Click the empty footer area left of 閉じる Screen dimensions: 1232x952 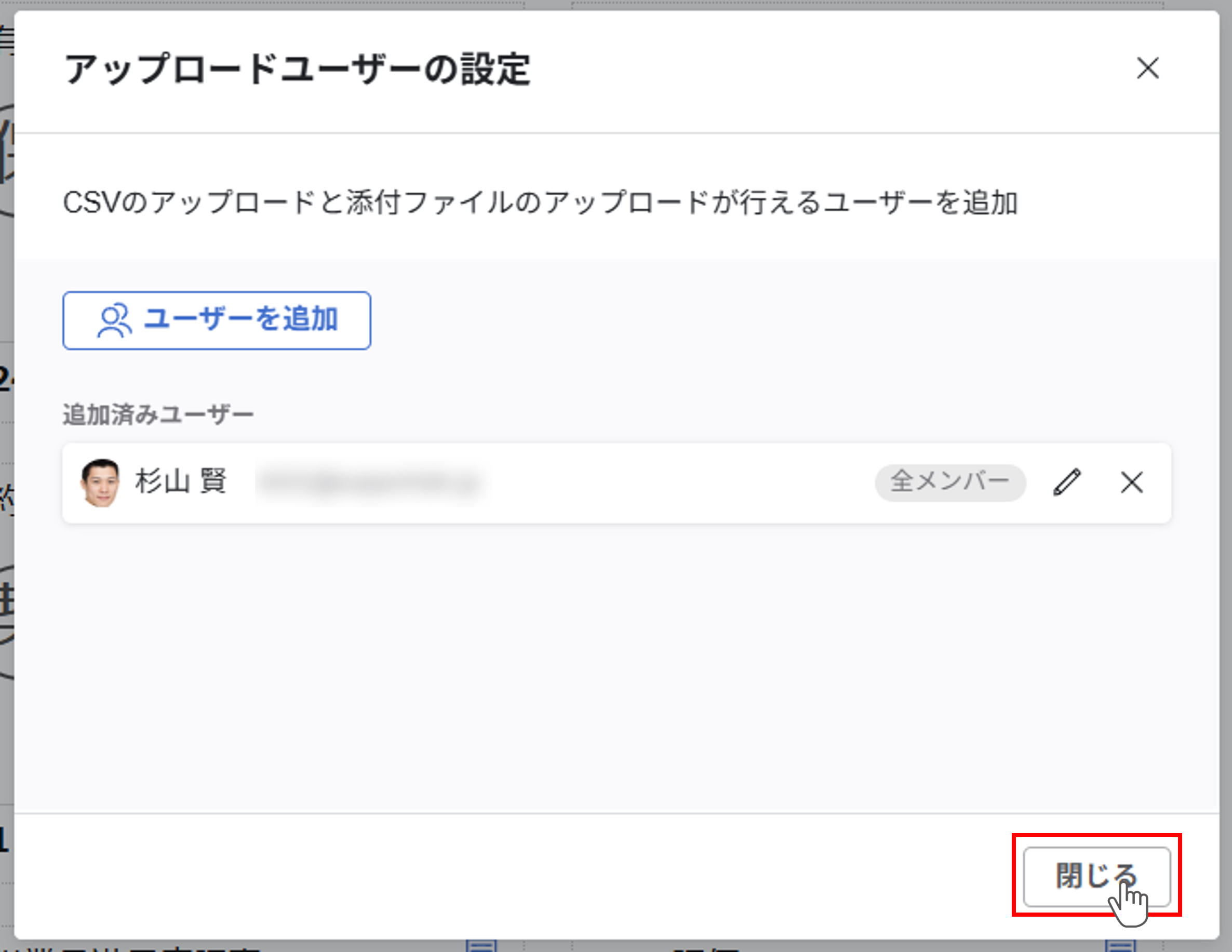507,877
